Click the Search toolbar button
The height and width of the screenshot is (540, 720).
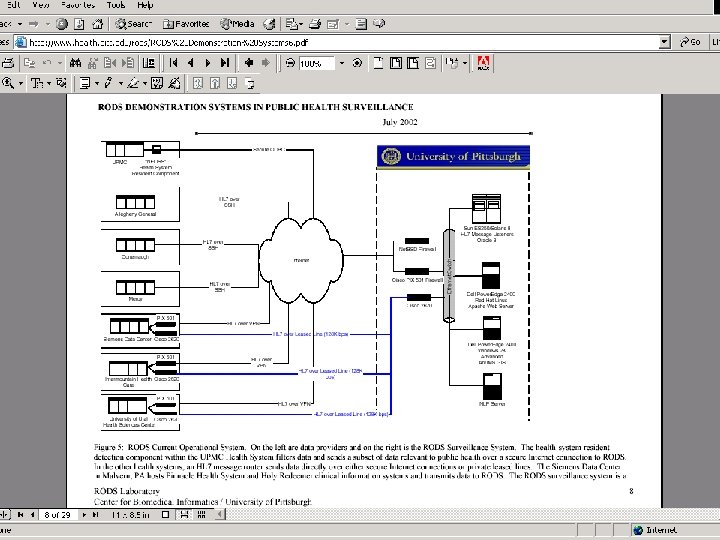[133, 24]
